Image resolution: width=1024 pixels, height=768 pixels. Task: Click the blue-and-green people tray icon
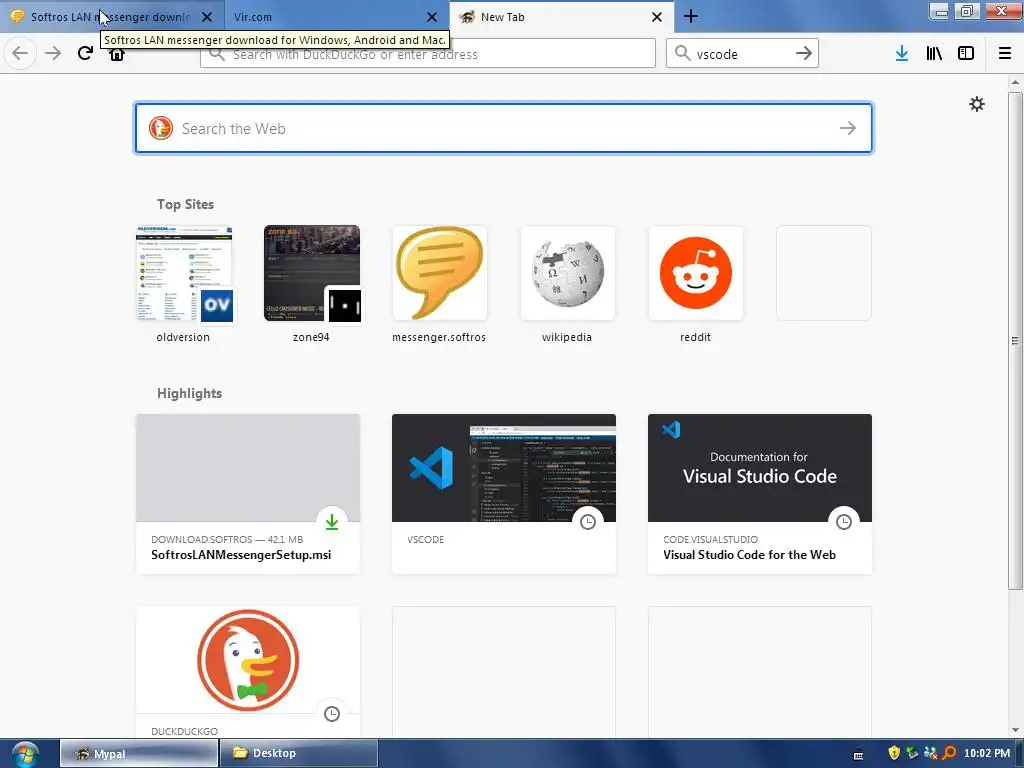(x=931, y=753)
